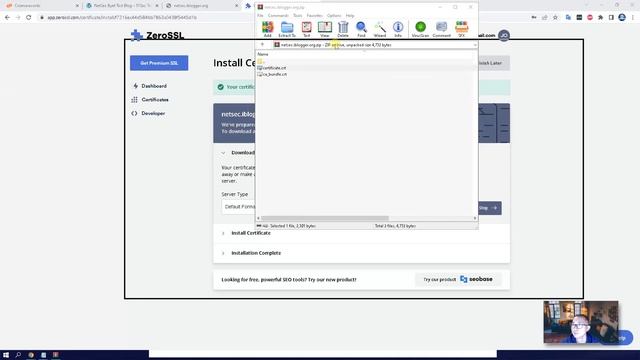Expand the WinRAR archive path dropdown
This screenshot has height=360, width=640.
click(475, 45)
